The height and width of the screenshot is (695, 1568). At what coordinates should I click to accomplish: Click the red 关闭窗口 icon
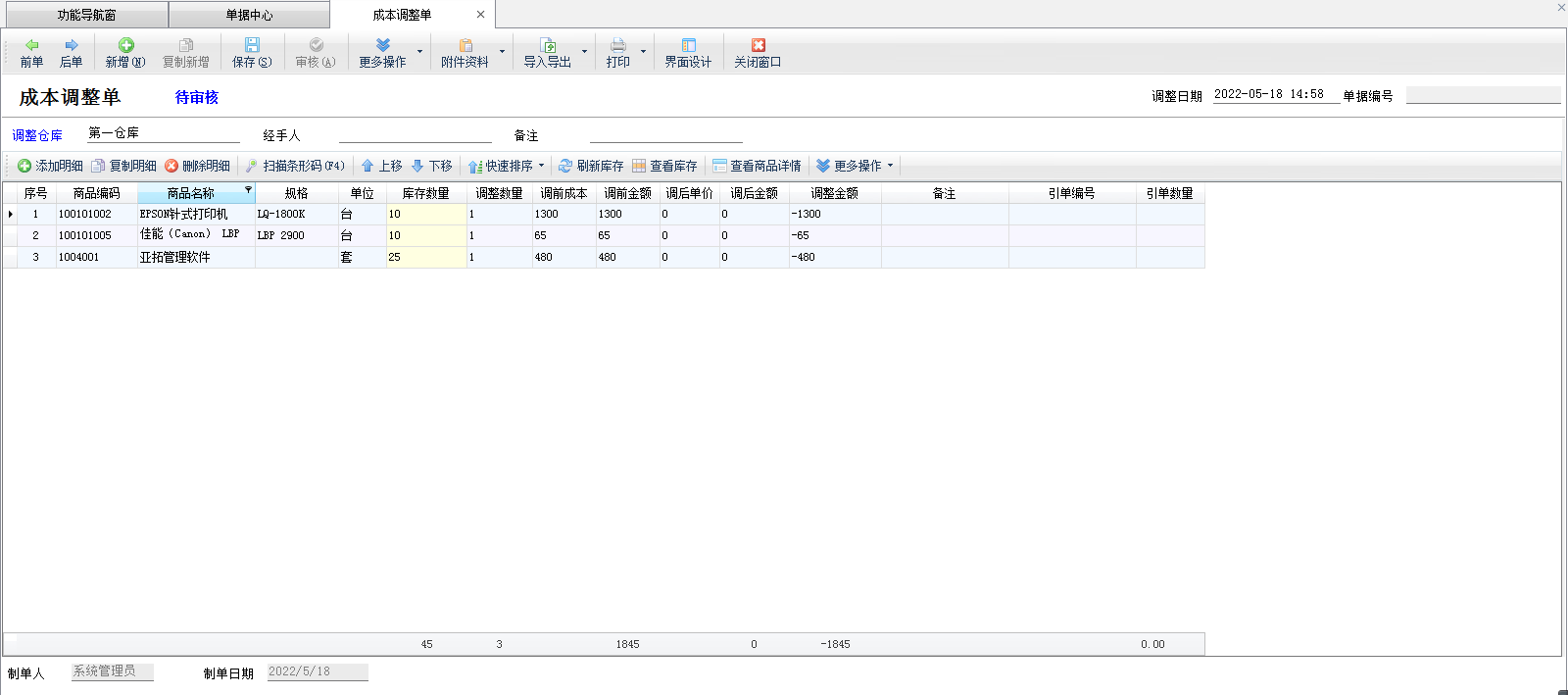click(758, 45)
